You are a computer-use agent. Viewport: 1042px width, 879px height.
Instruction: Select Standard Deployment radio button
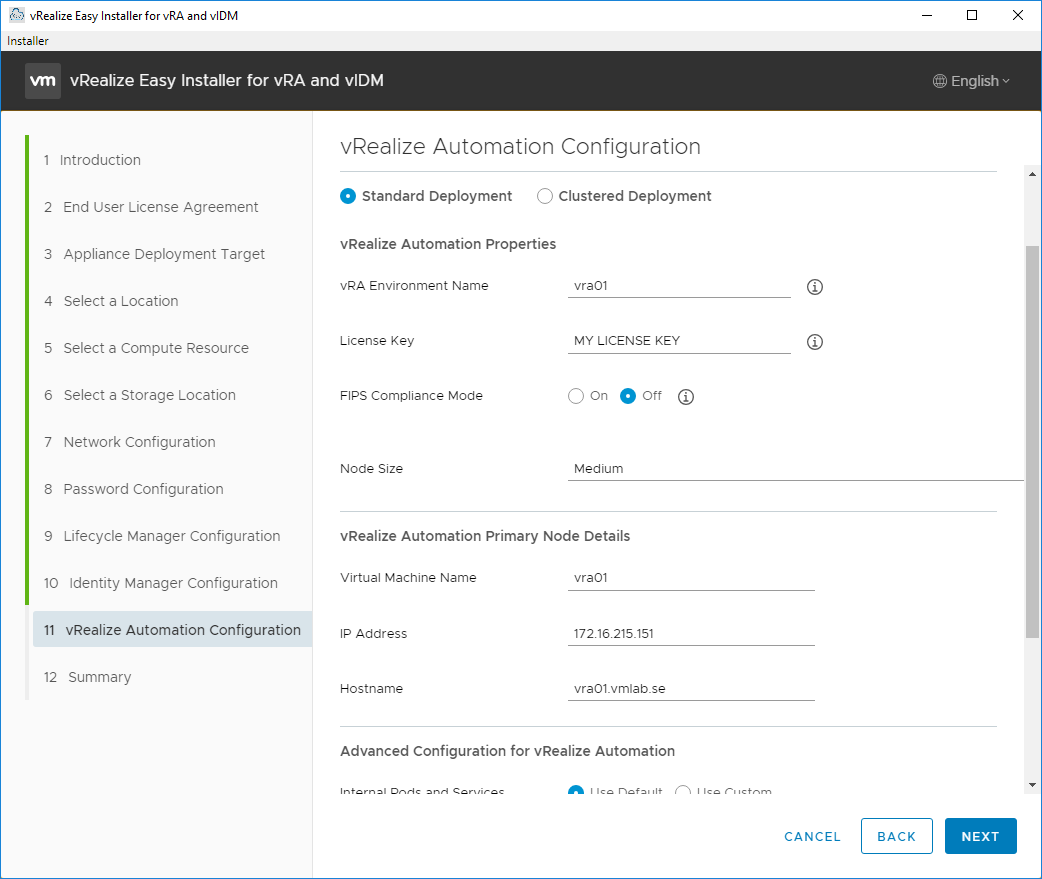(x=348, y=196)
